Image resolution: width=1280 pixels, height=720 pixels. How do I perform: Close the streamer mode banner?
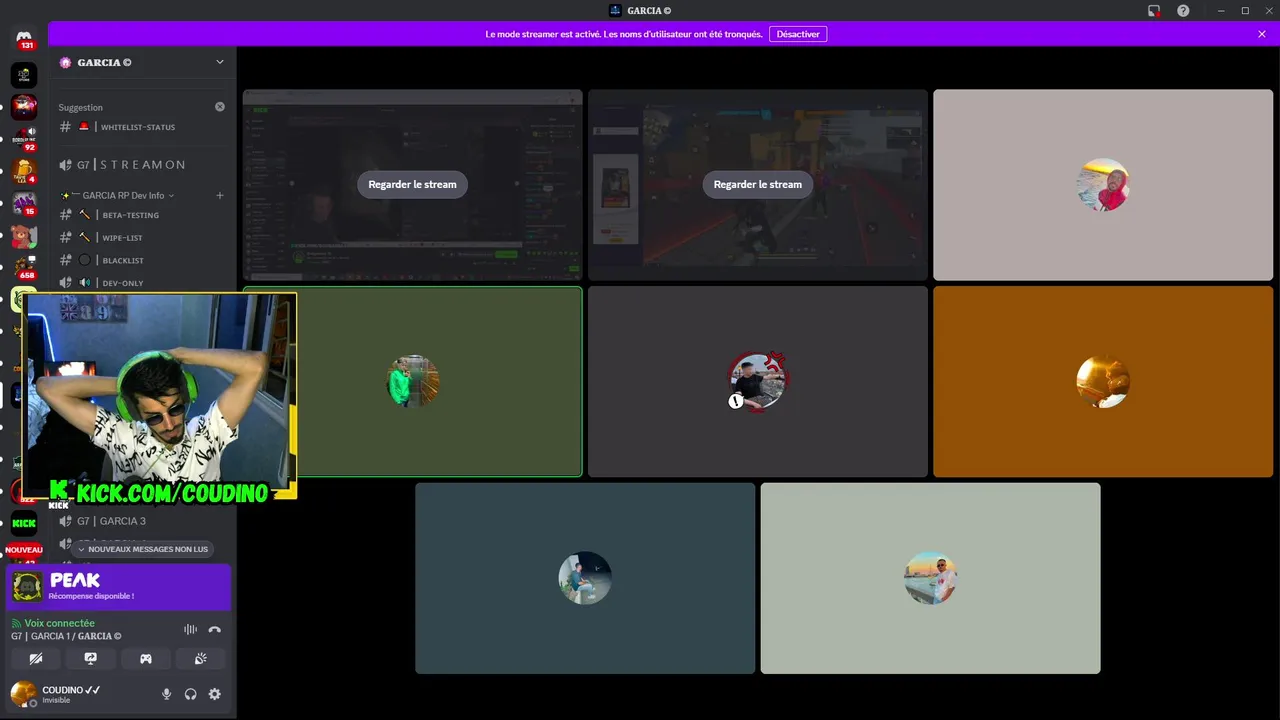[x=1262, y=34]
